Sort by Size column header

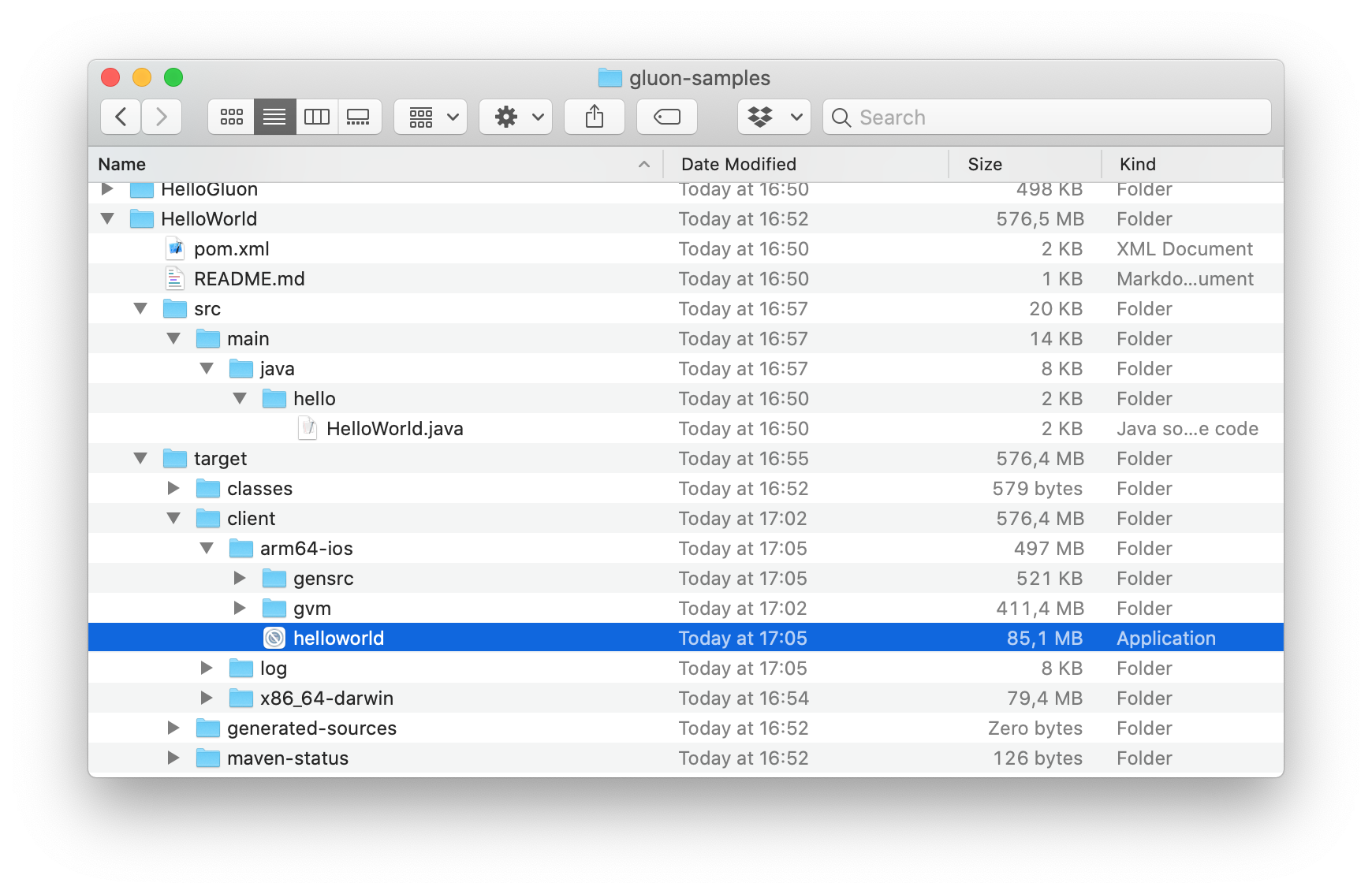click(x=1025, y=164)
